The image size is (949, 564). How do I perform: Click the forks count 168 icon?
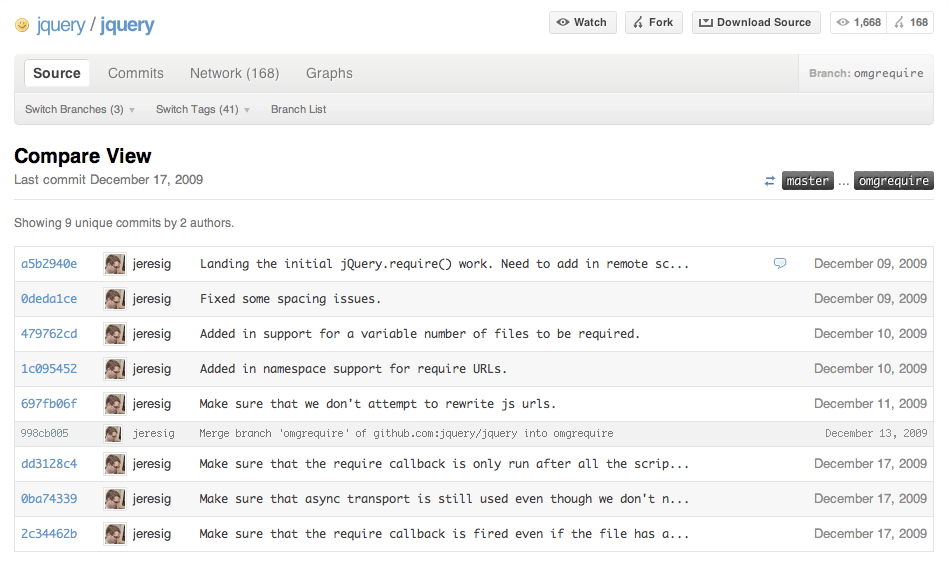[x=899, y=22]
